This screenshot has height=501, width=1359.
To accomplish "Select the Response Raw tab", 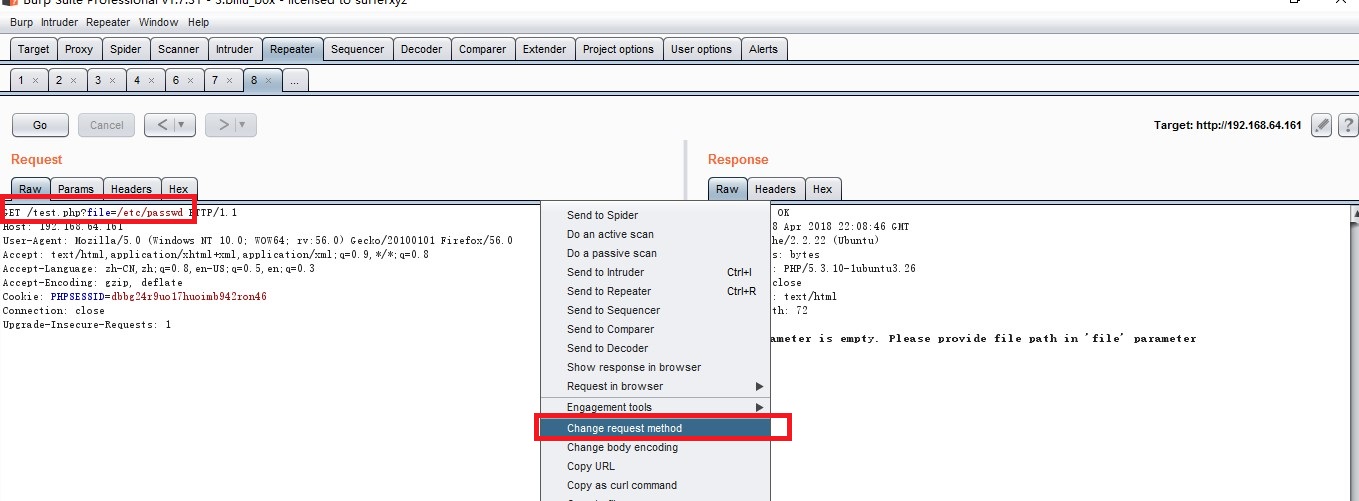I will tap(727, 189).
